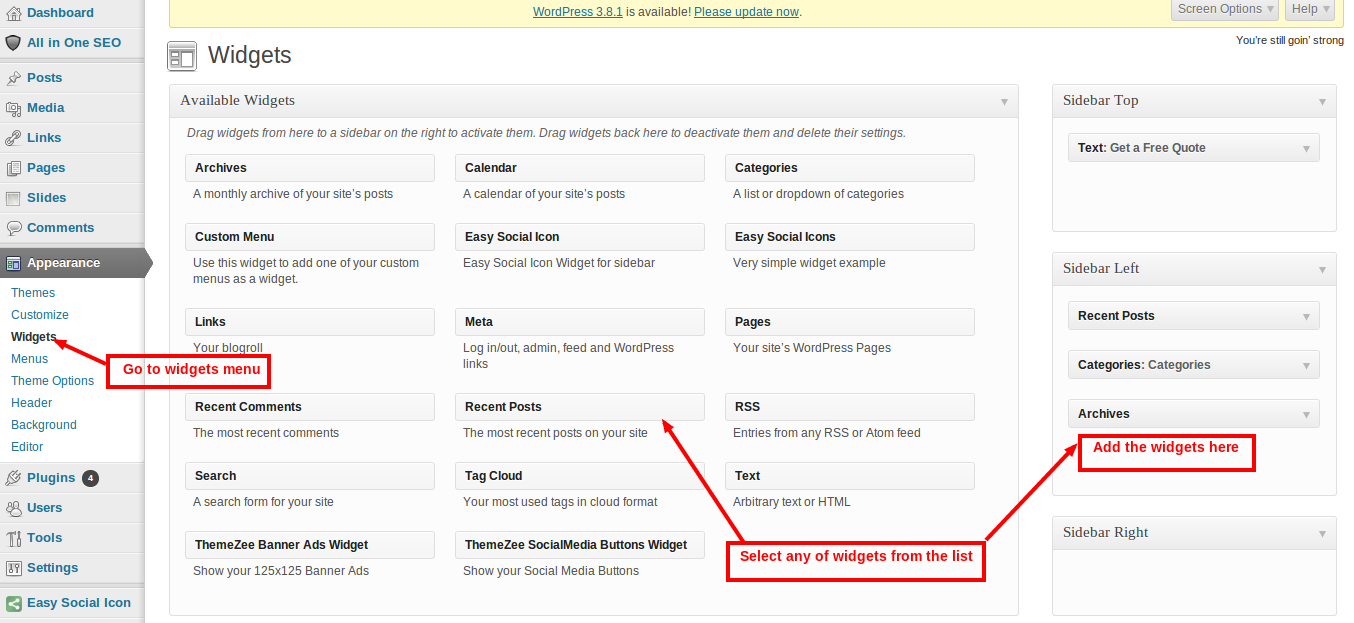Click the Pages icon in sidebar

point(13,168)
